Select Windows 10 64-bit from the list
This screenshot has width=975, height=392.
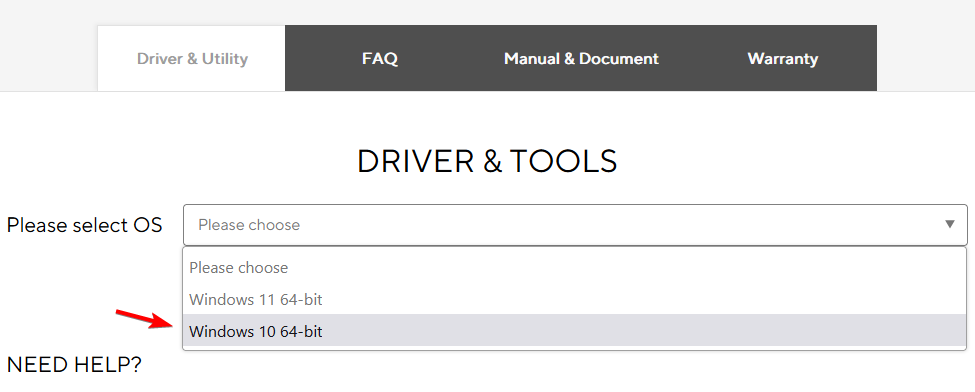pyautogui.click(x=574, y=331)
